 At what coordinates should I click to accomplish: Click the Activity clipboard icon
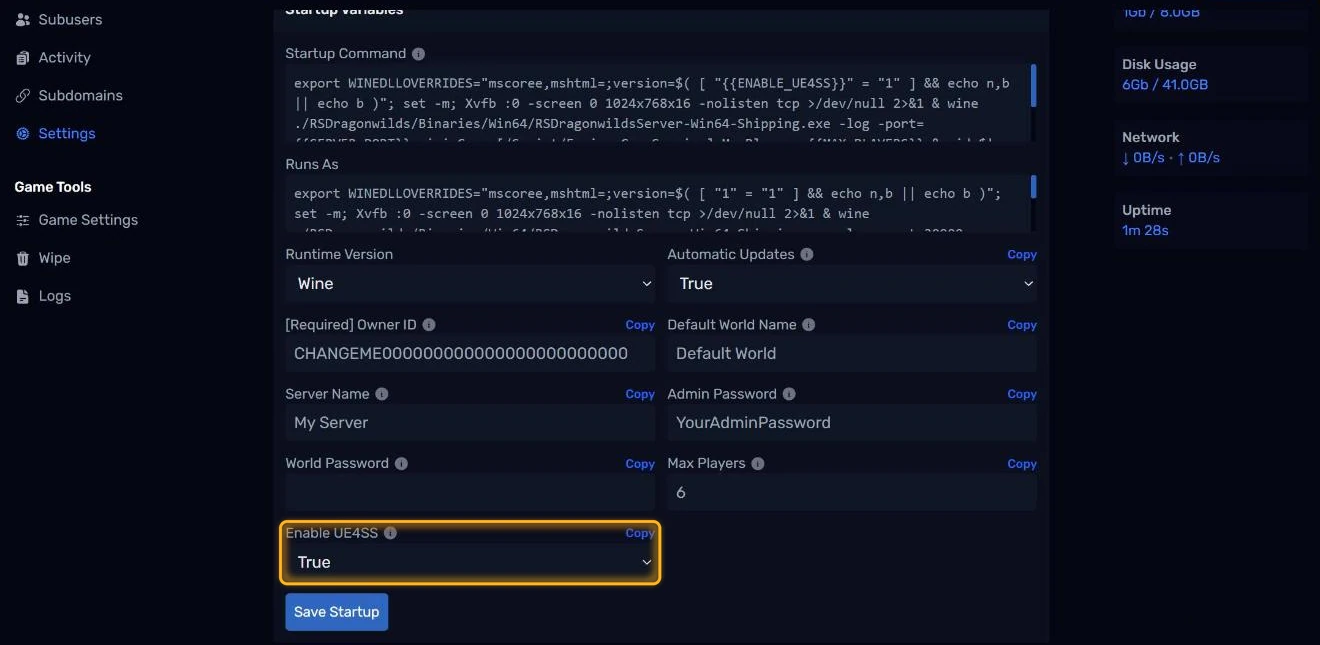point(23,58)
